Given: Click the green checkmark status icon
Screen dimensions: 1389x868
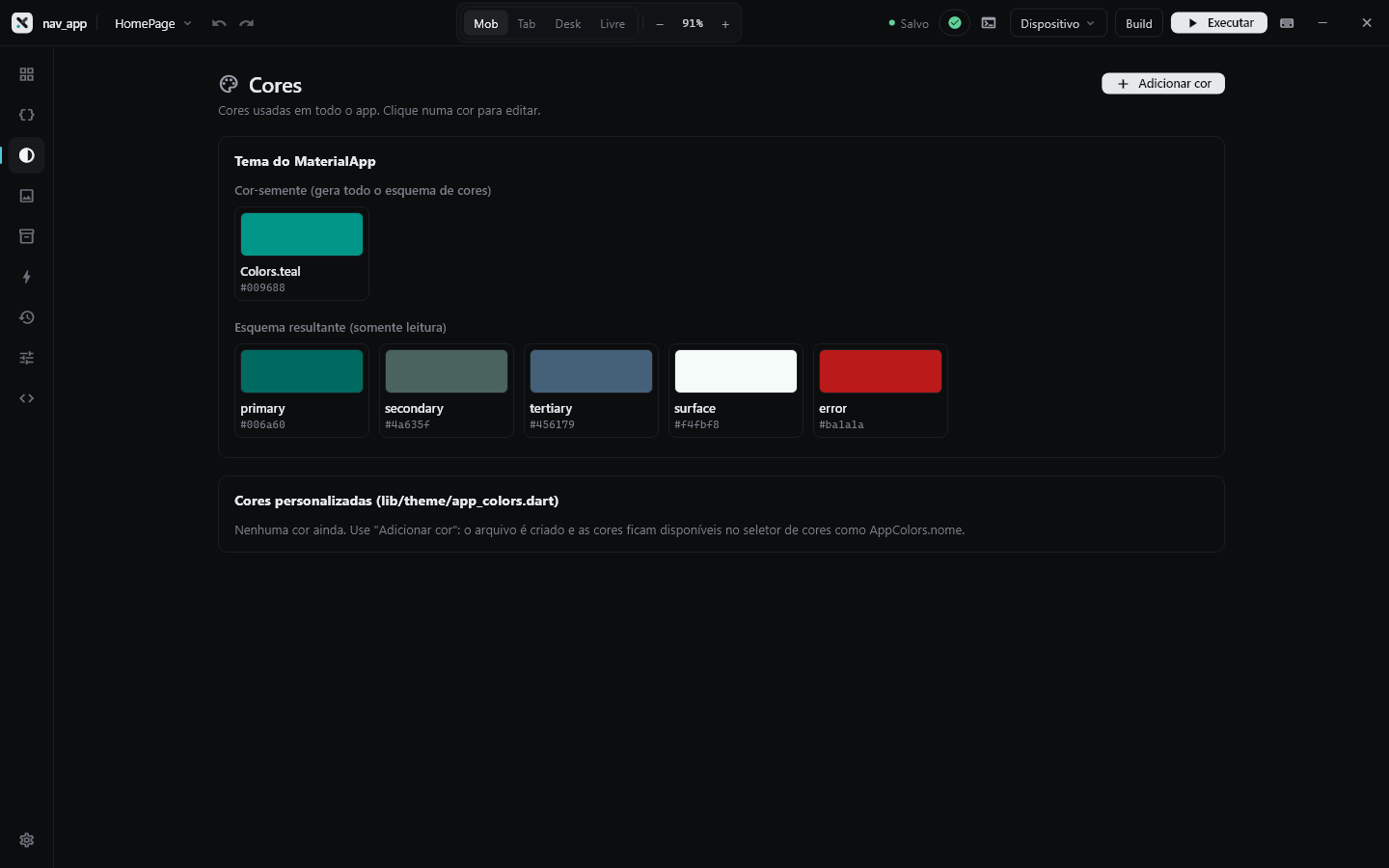Looking at the screenshot, I should click(x=955, y=23).
